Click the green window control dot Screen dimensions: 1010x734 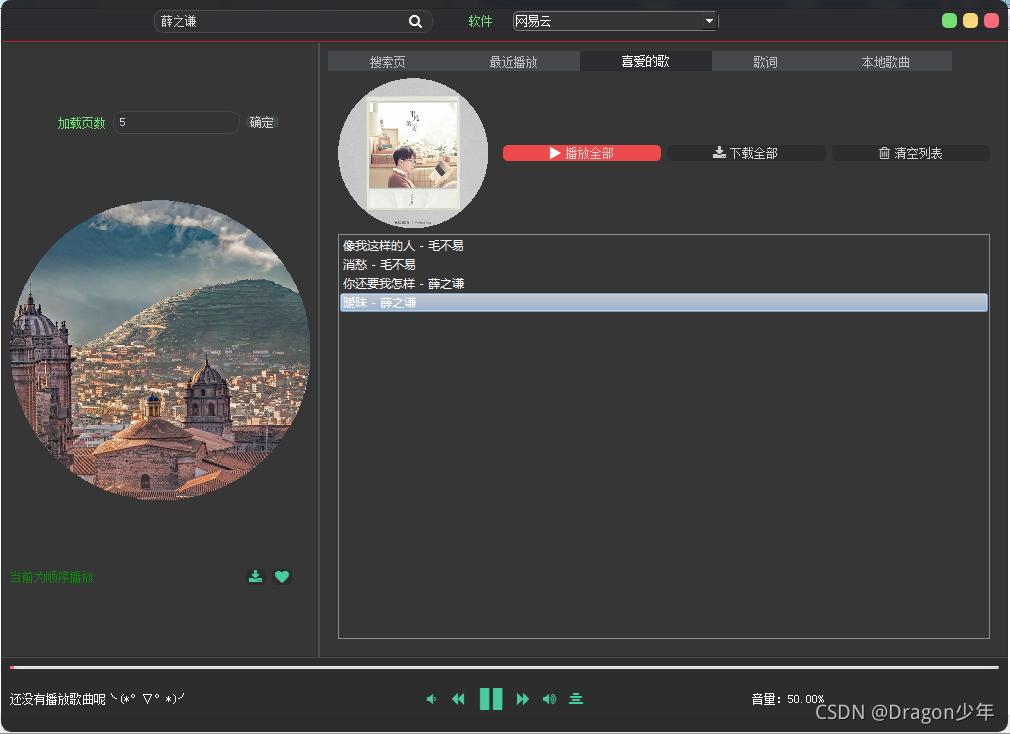click(x=948, y=19)
